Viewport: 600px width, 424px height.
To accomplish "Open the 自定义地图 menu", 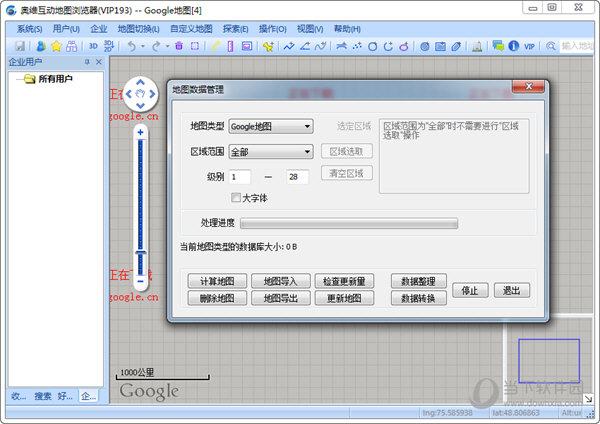I will coord(191,29).
